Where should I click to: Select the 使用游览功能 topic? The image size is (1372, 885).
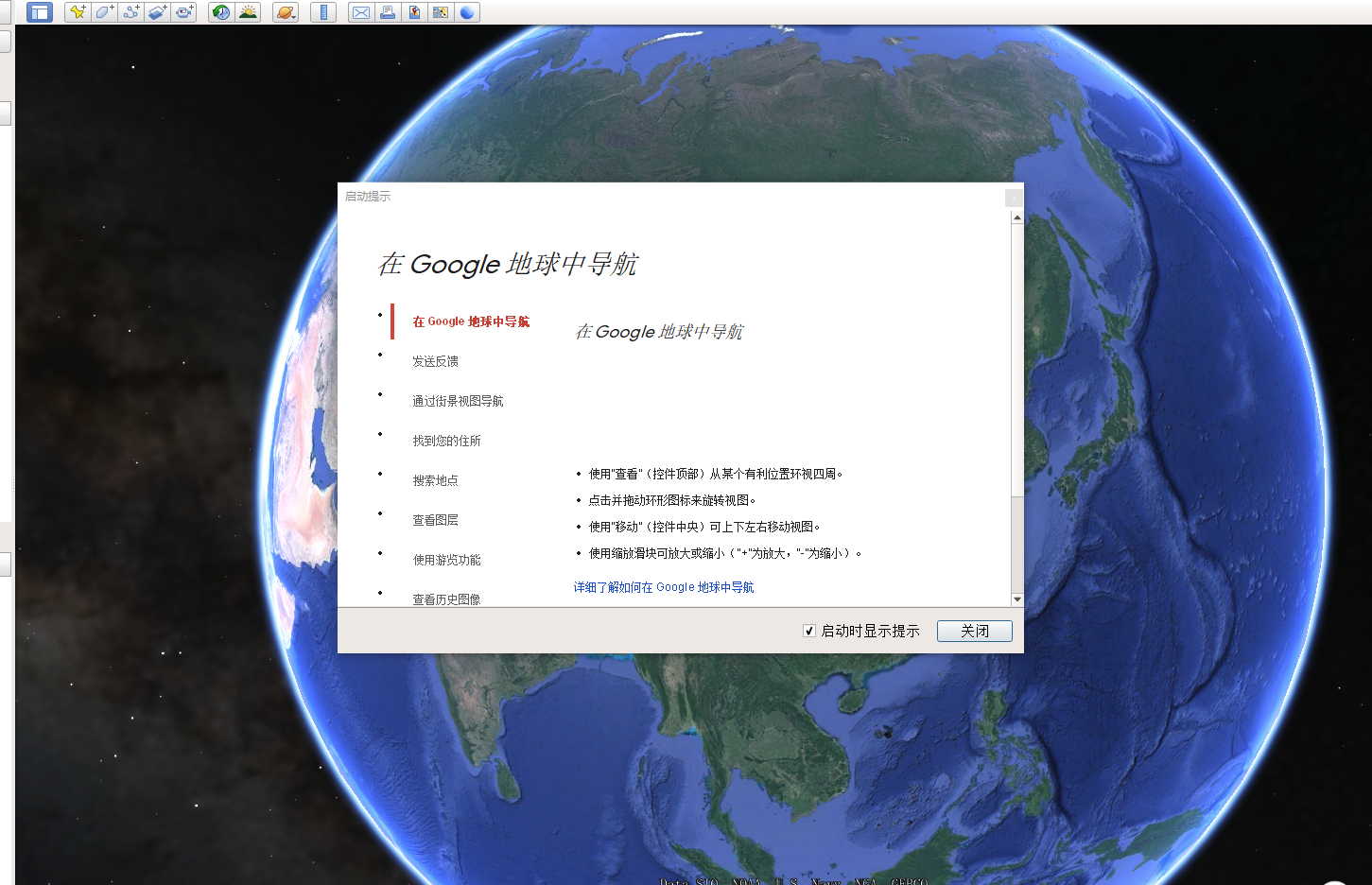446,560
